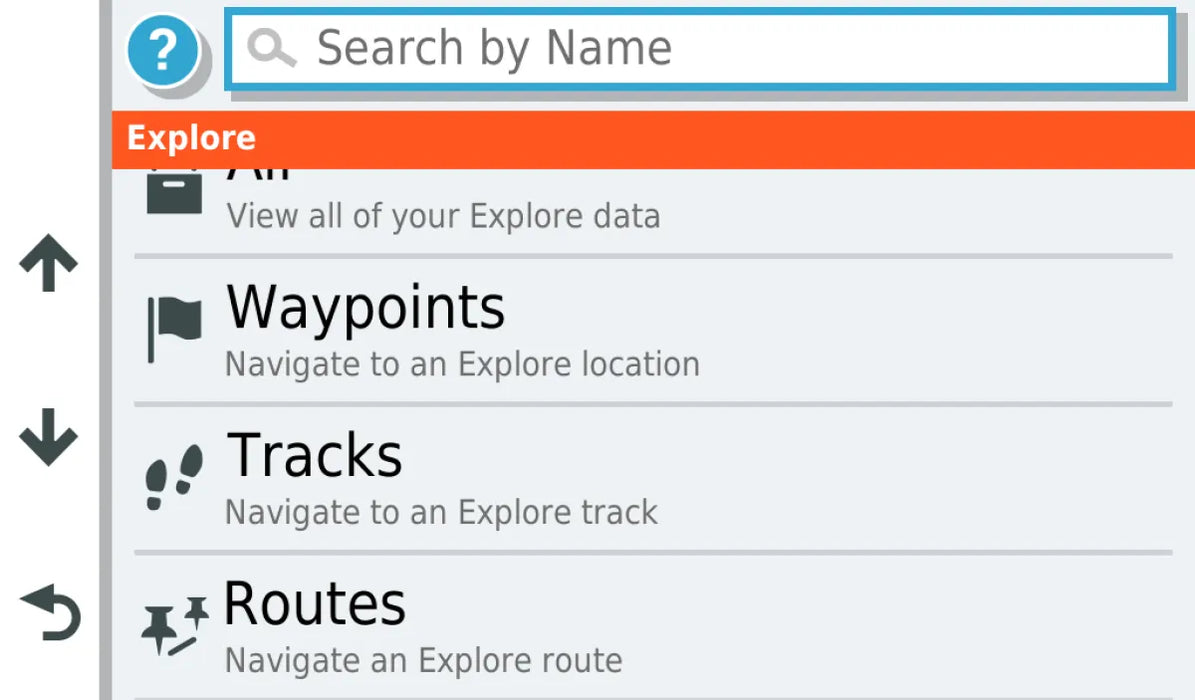Focus the Search by Name field
Viewport: 1195px width, 700px height.
pos(700,48)
